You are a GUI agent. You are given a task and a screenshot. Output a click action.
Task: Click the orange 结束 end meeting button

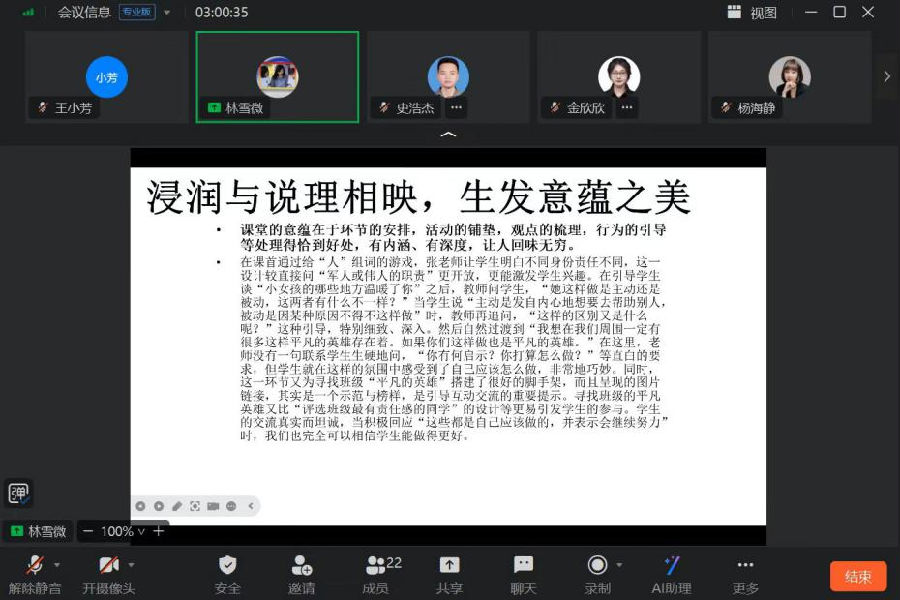click(857, 577)
